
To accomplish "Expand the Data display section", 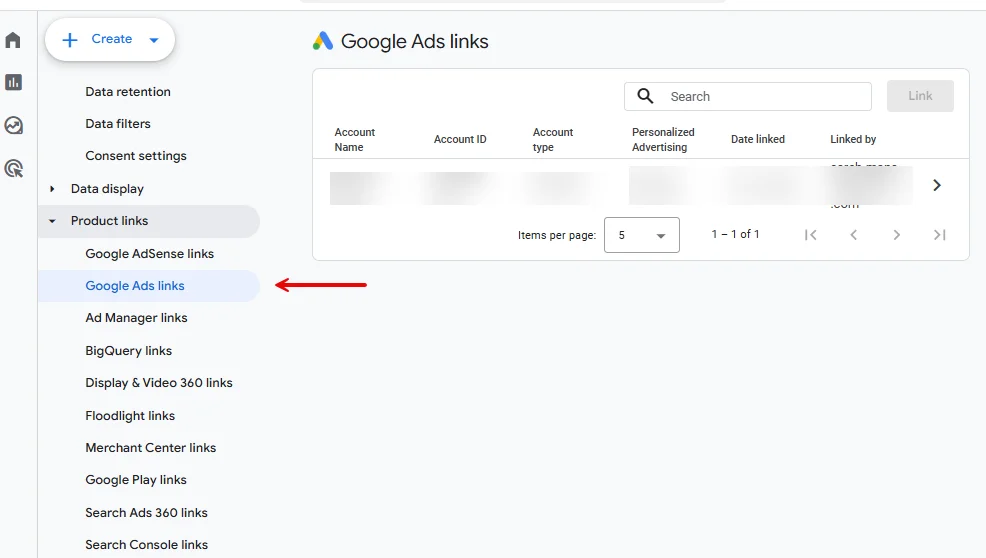I will tap(52, 189).
